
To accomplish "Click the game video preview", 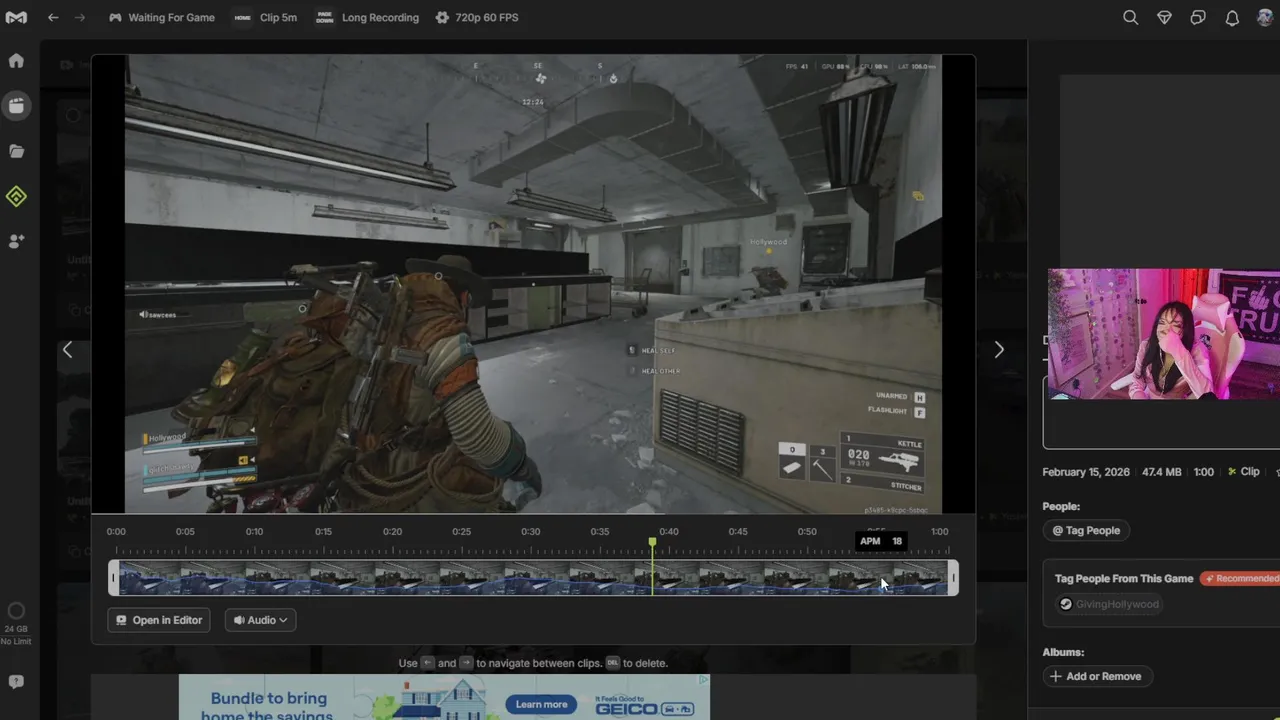I will (533, 284).
